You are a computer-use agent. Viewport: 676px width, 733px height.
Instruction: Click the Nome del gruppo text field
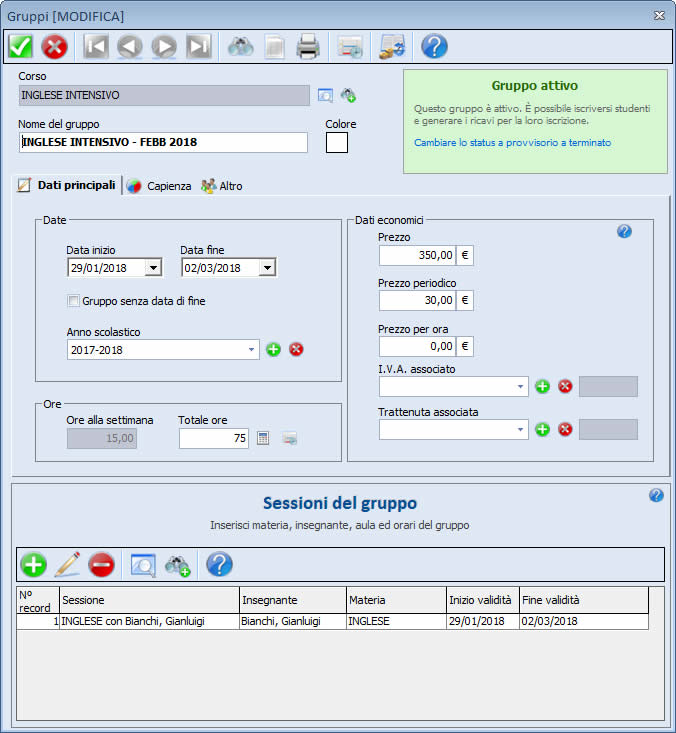tap(163, 142)
